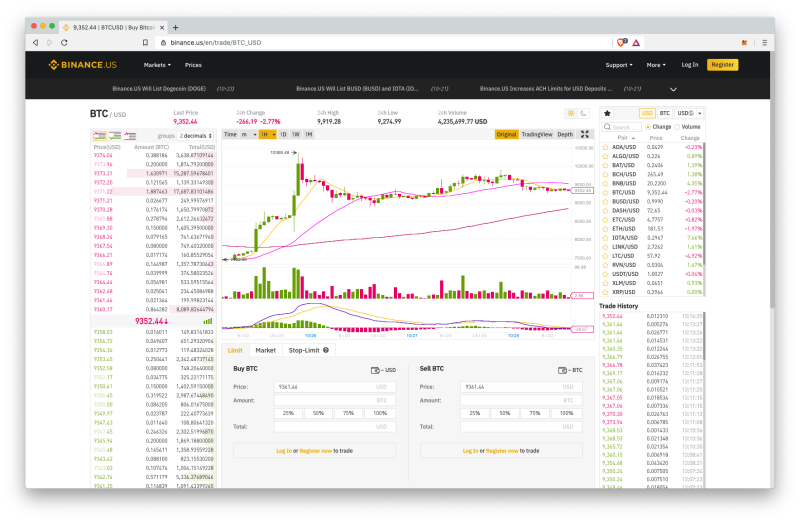
Task: Favorite the LTC/USD pair star
Action: point(606,256)
